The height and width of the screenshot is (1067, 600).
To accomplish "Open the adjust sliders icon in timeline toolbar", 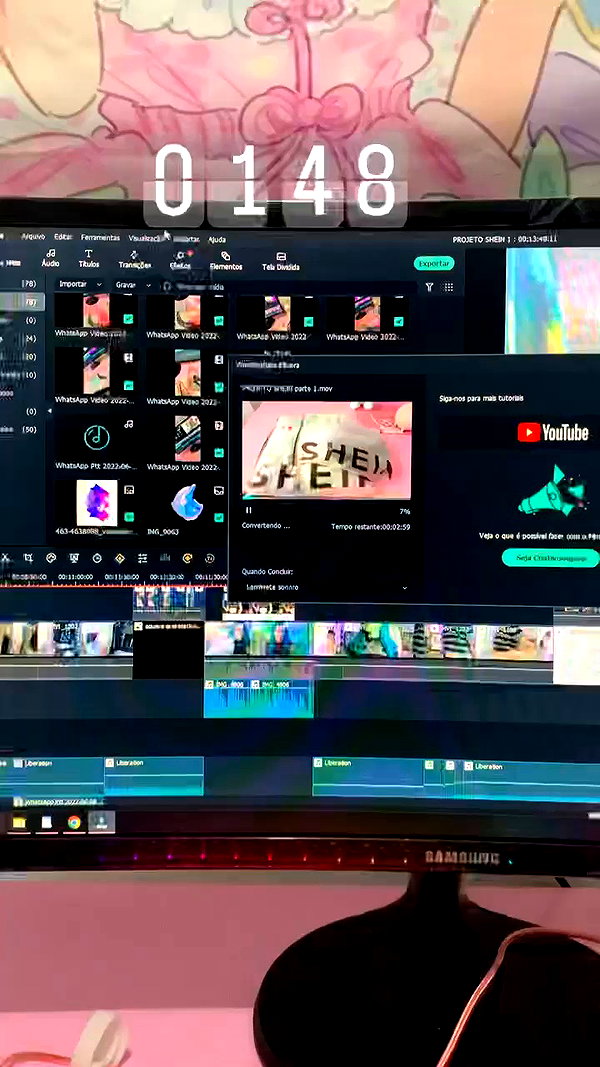I will tap(142, 559).
